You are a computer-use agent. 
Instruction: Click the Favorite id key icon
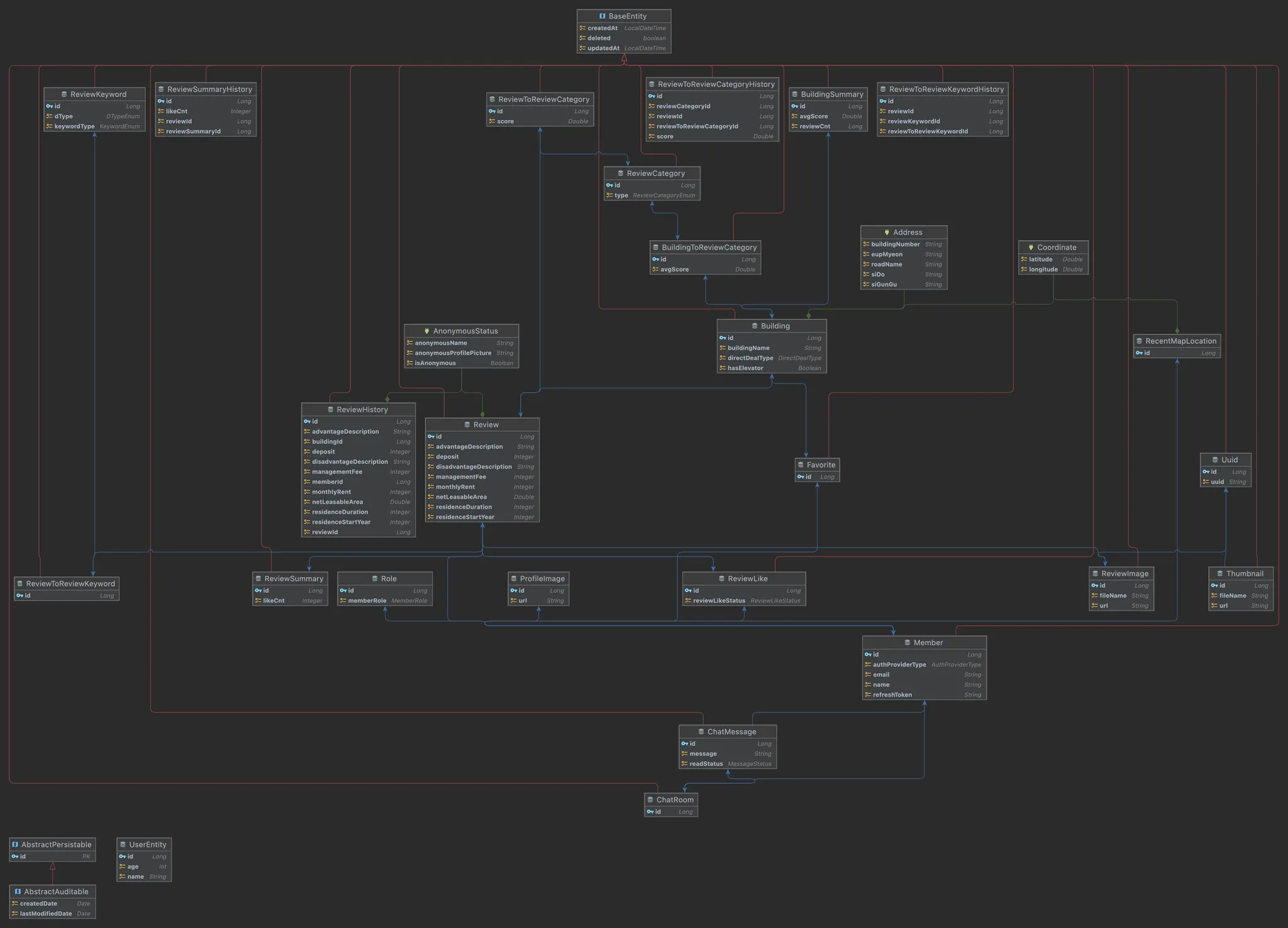[801, 477]
